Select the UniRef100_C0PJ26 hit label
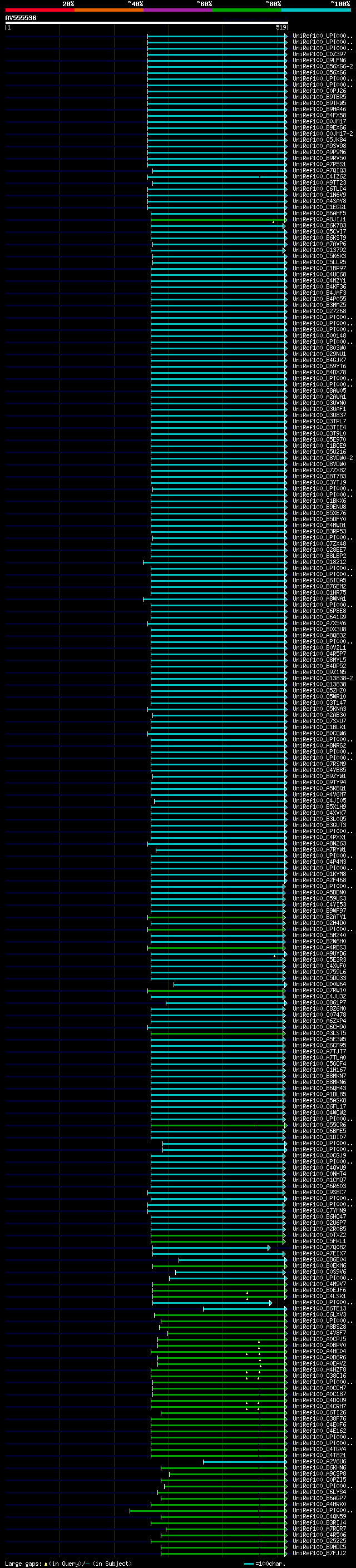 coord(319,91)
